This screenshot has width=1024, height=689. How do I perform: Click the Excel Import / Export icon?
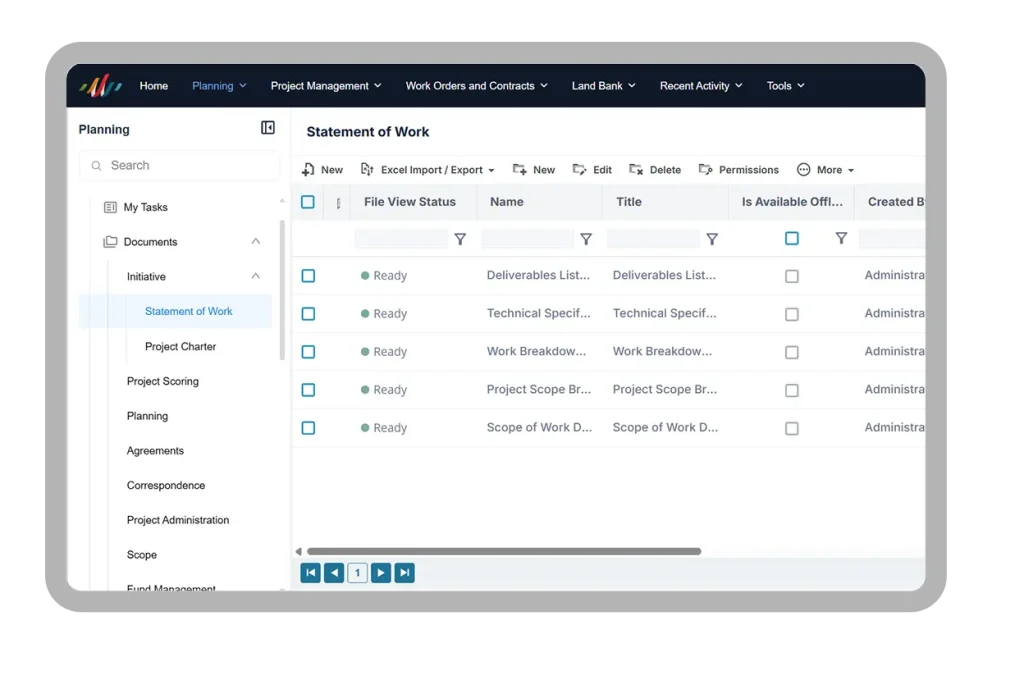tap(367, 170)
